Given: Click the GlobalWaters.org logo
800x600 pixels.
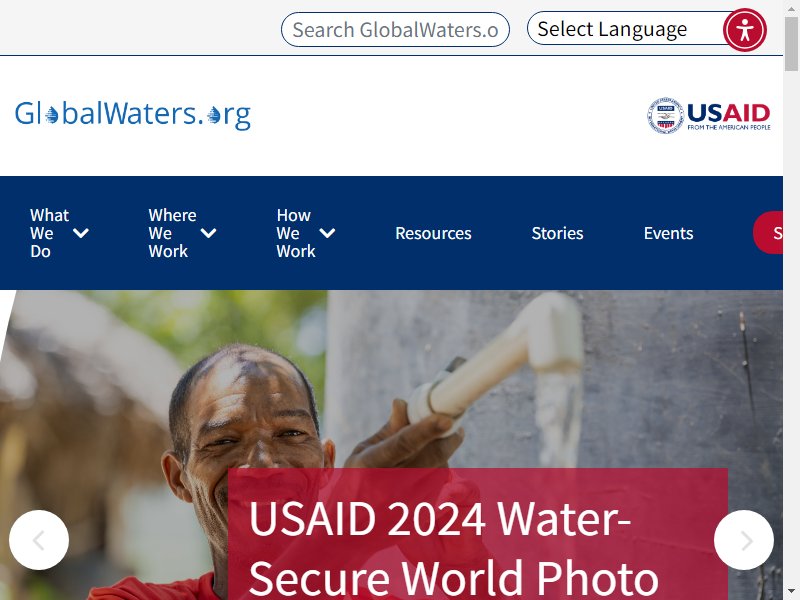Looking at the screenshot, I should click(133, 115).
